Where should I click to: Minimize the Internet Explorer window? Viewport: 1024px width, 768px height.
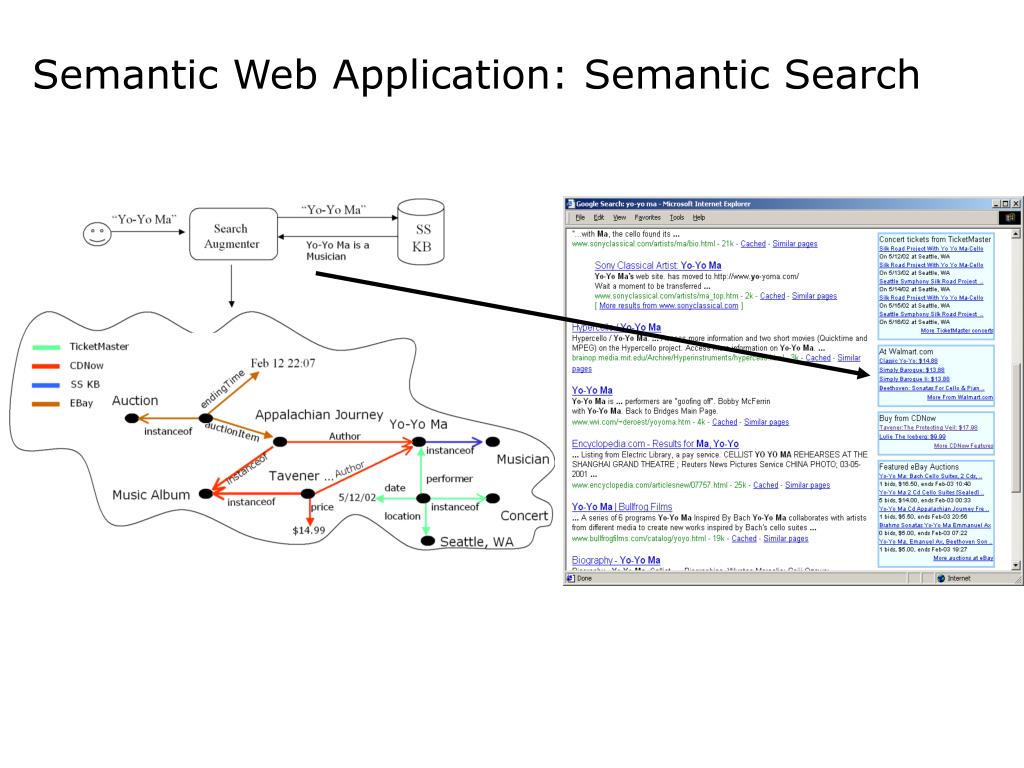pos(996,204)
